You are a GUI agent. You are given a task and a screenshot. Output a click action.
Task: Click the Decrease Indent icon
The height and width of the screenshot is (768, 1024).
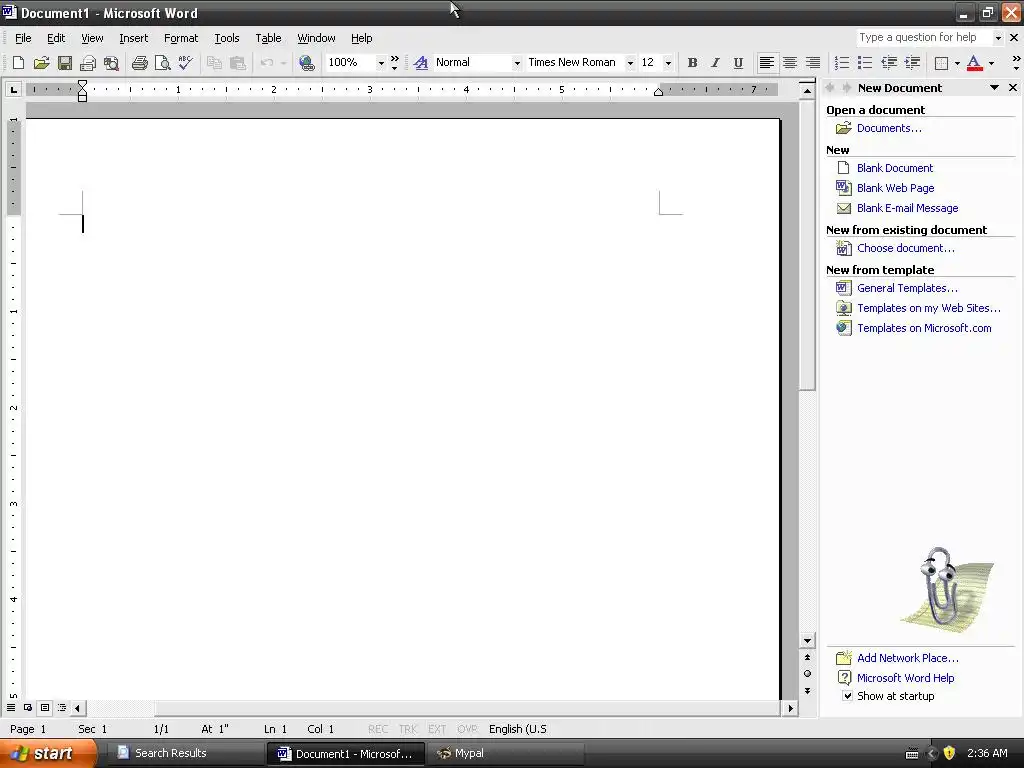coord(889,63)
